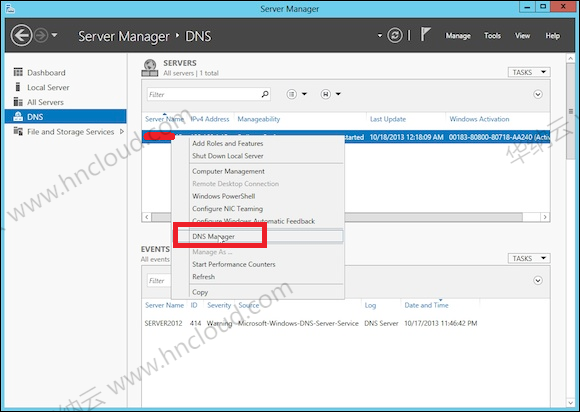The width and height of the screenshot is (580, 412).
Task: Open the arrow beside the list criteria icon
Action: click(304, 94)
